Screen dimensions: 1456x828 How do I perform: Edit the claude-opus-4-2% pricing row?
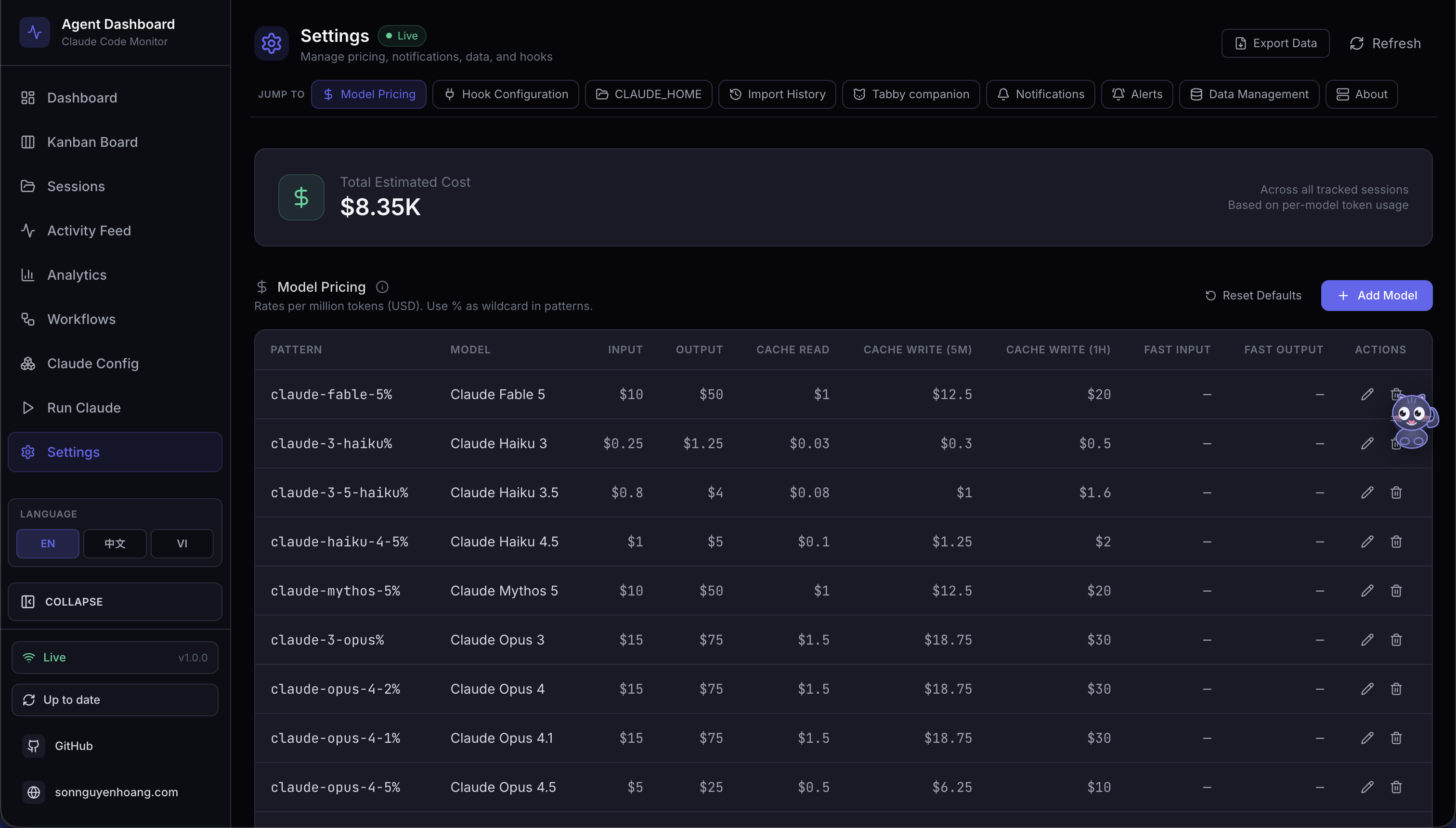1367,689
